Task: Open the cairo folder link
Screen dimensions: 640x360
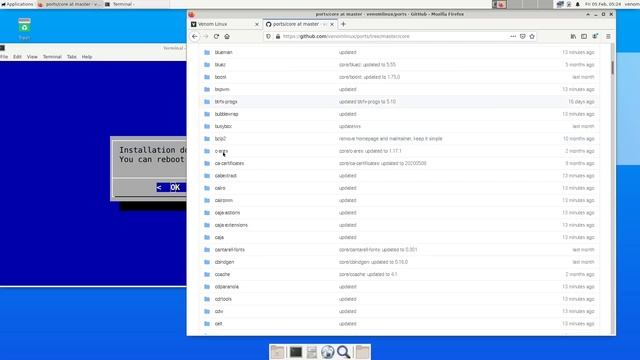Action: coord(220,188)
